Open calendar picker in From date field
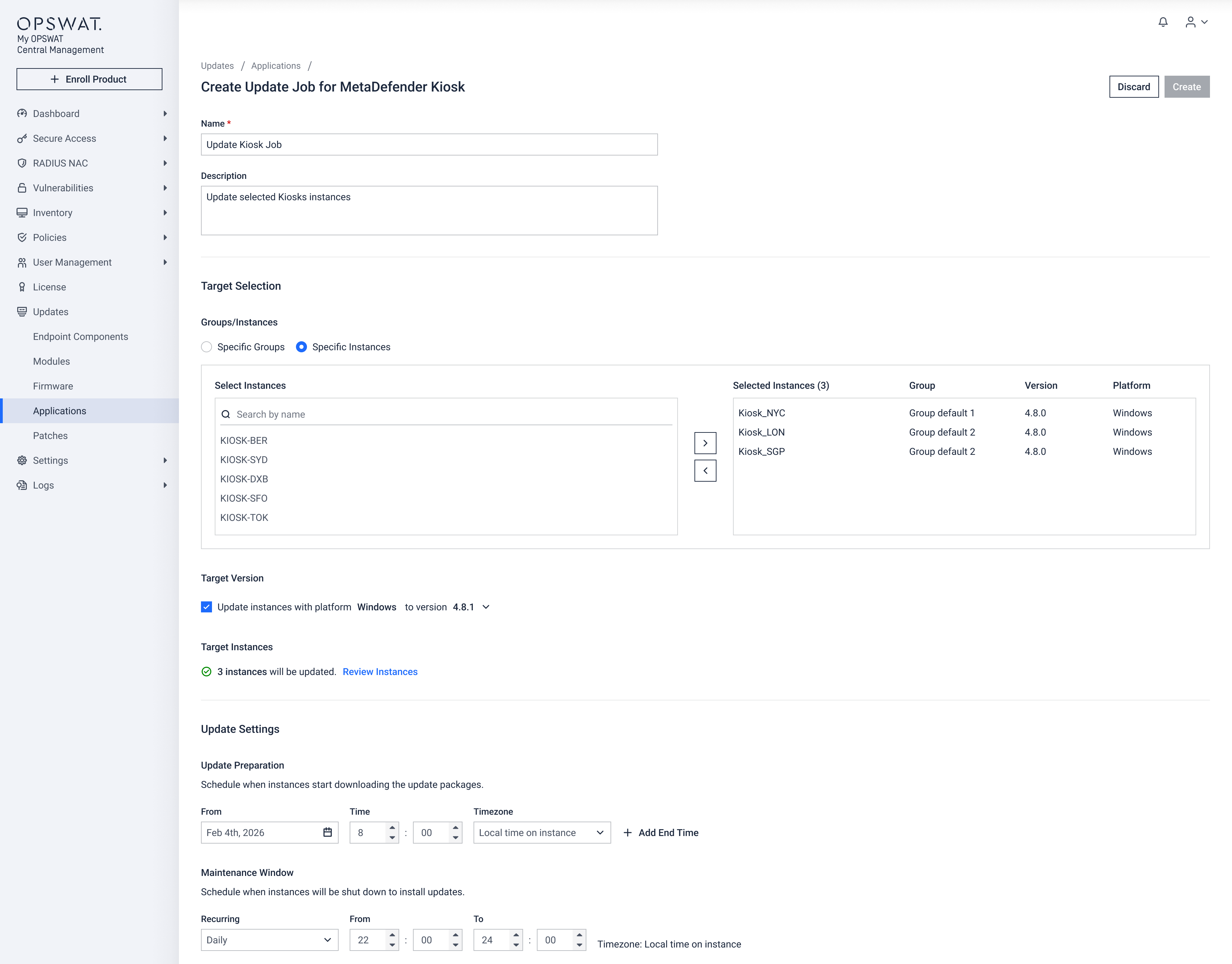Viewport: 1232px width, 964px height. point(328,833)
